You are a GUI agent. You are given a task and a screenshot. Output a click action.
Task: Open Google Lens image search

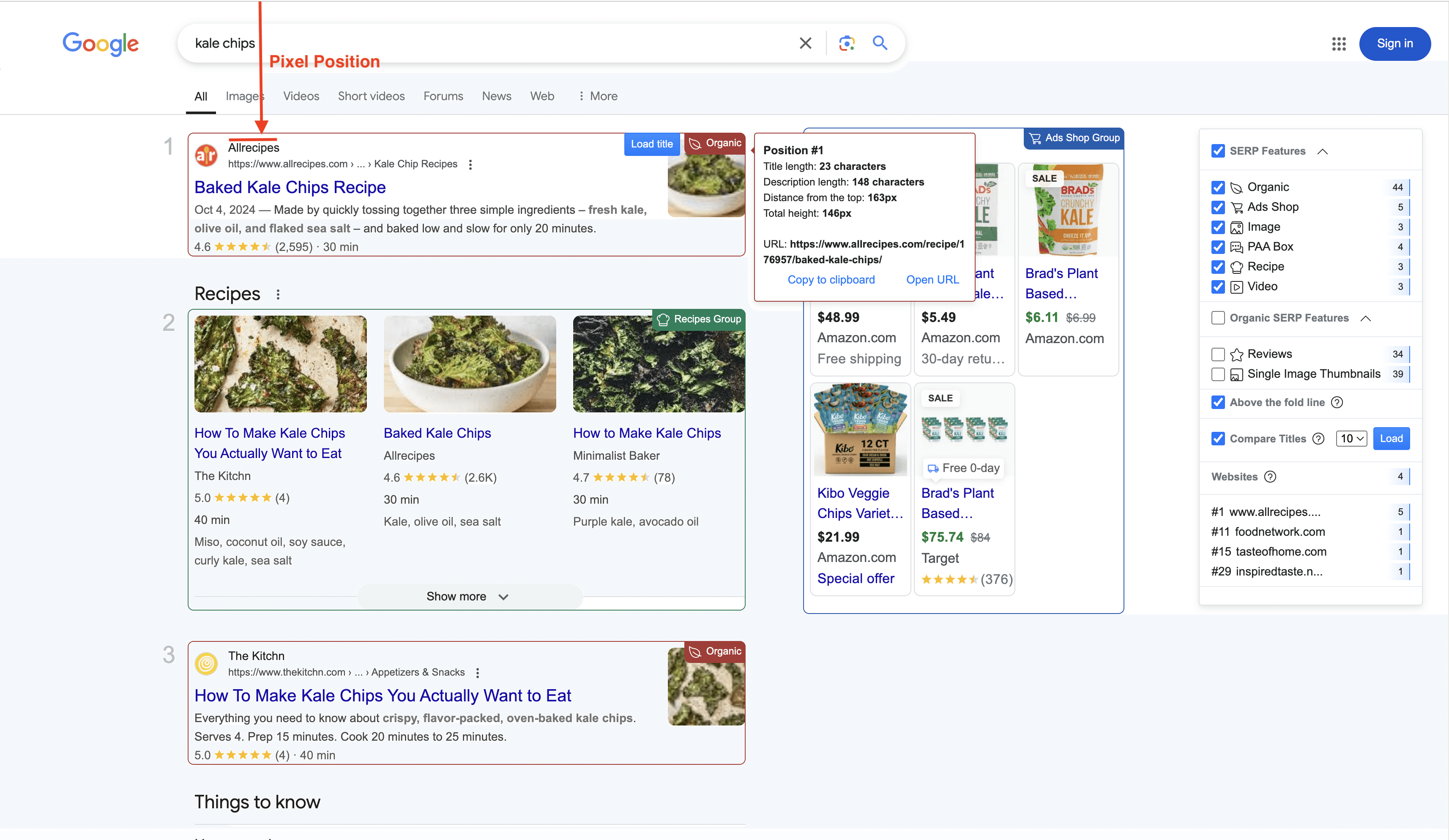click(846, 43)
